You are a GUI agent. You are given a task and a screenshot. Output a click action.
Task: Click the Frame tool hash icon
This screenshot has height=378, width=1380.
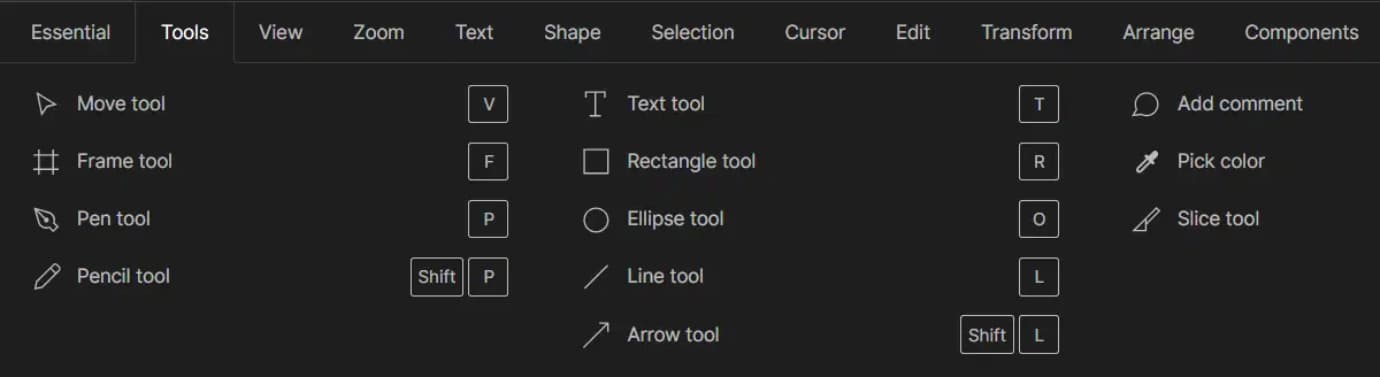coord(46,162)
